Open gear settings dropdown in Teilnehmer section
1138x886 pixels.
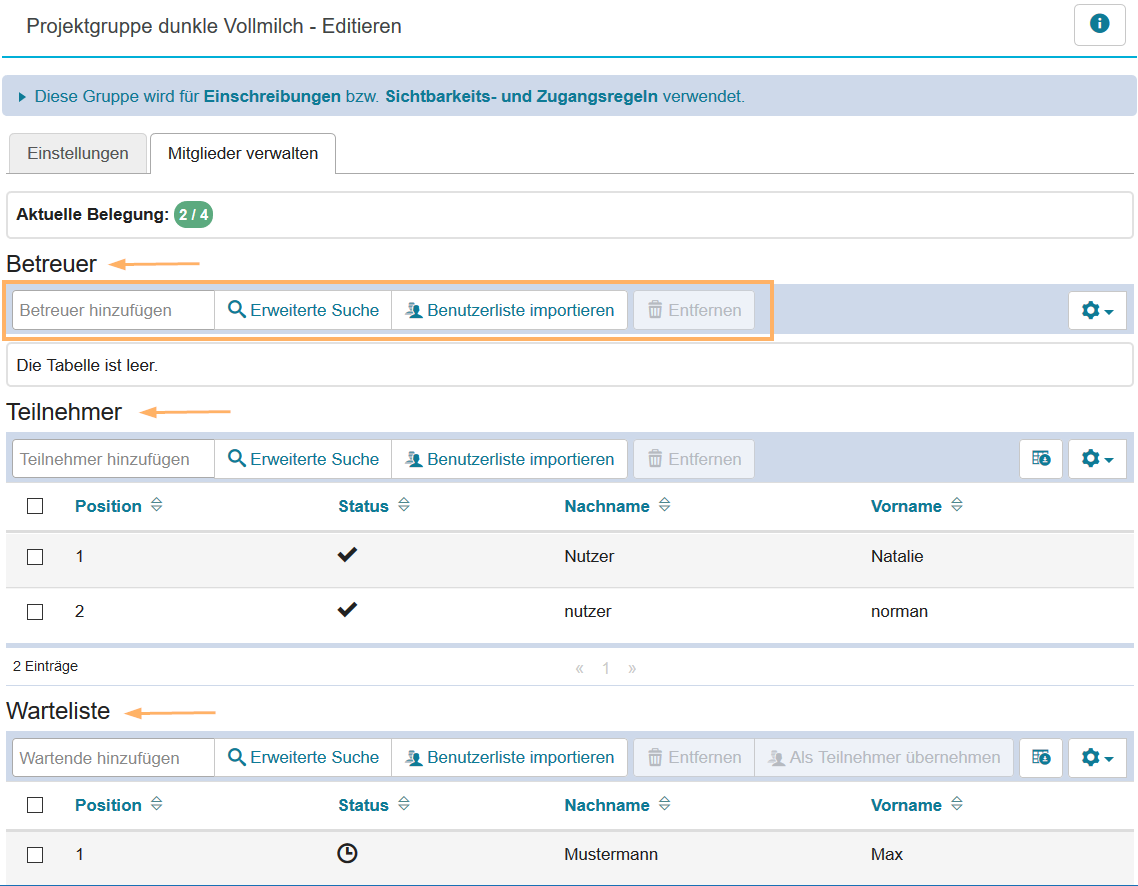click(1097, 459)
